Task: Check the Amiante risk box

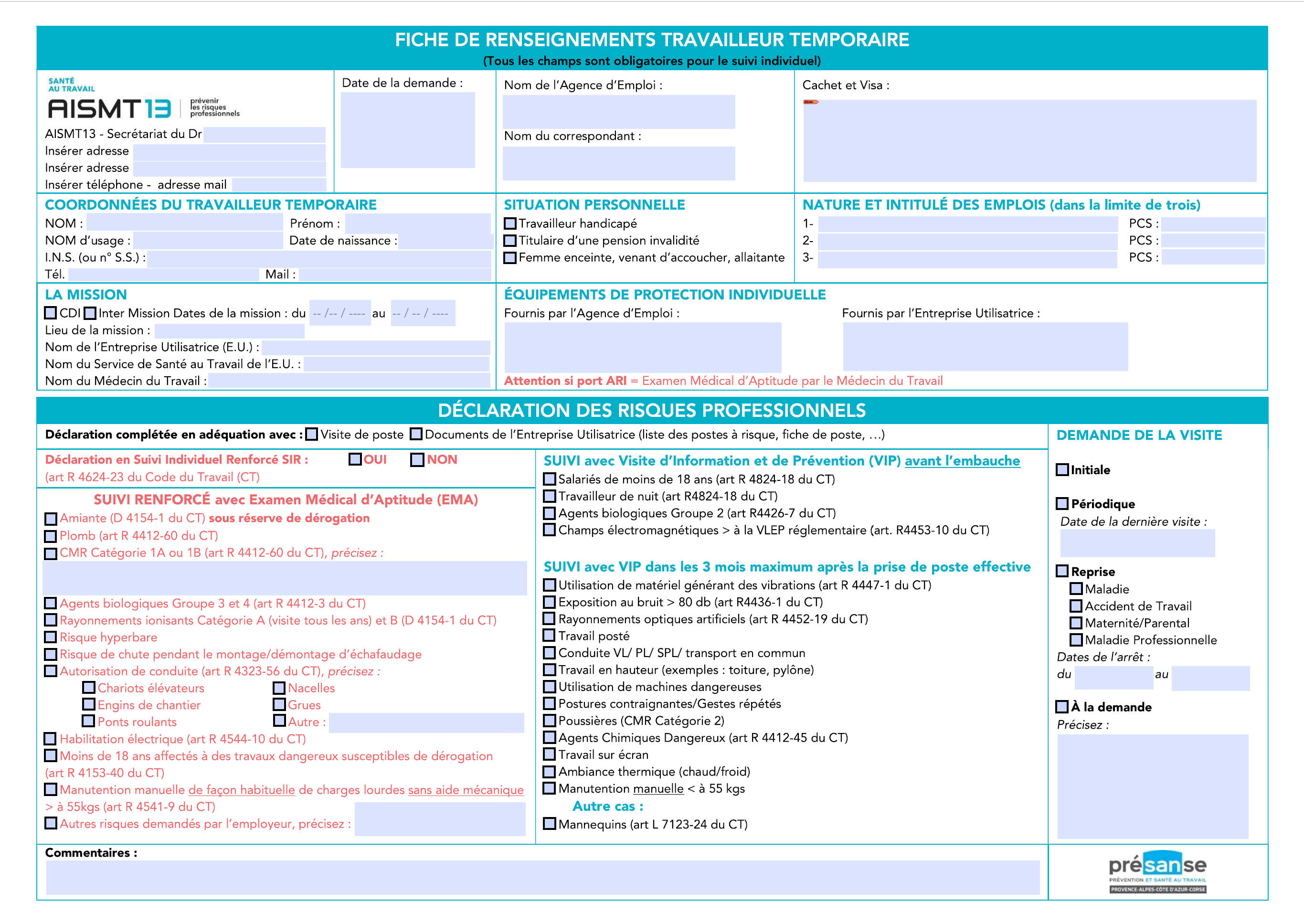Action: point(51,518)
